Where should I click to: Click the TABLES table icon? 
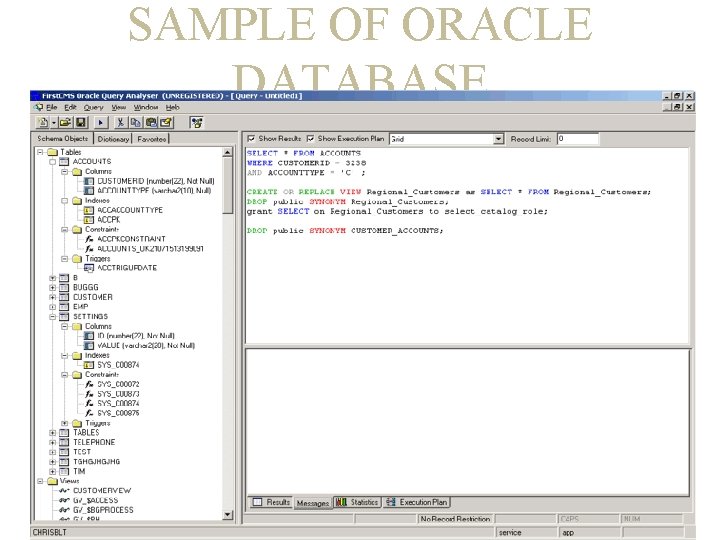64,433
